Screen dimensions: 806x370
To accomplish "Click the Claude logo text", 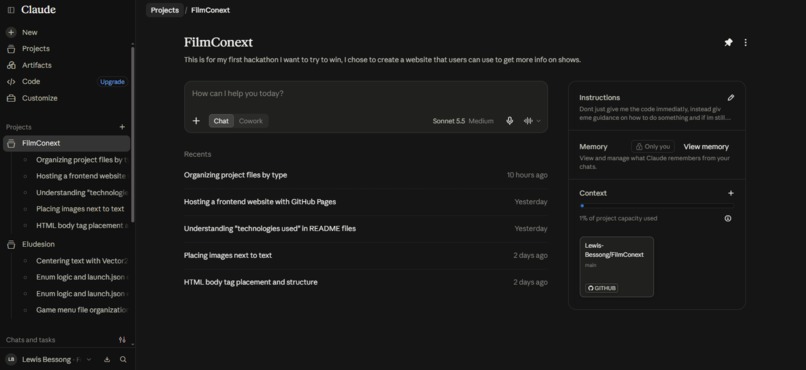I will pos(39,10).
